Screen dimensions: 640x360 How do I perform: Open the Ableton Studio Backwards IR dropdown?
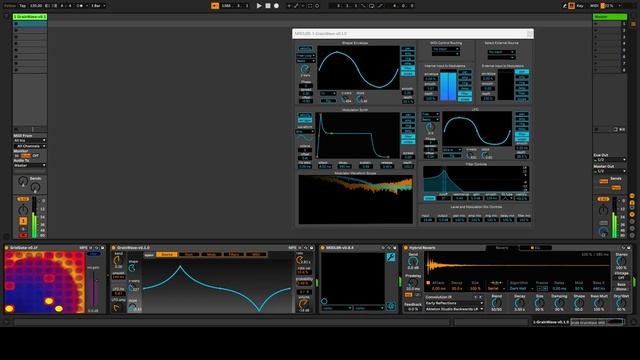pos(454,309)
